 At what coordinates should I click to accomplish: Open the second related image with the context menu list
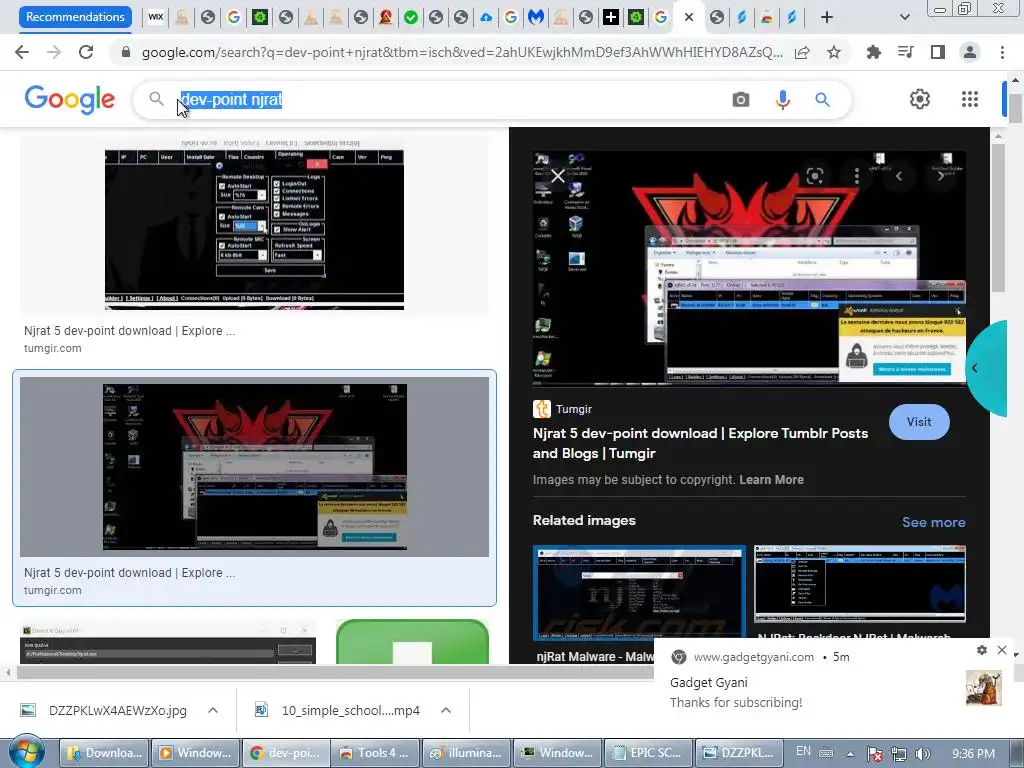click(x=859, y=584)
